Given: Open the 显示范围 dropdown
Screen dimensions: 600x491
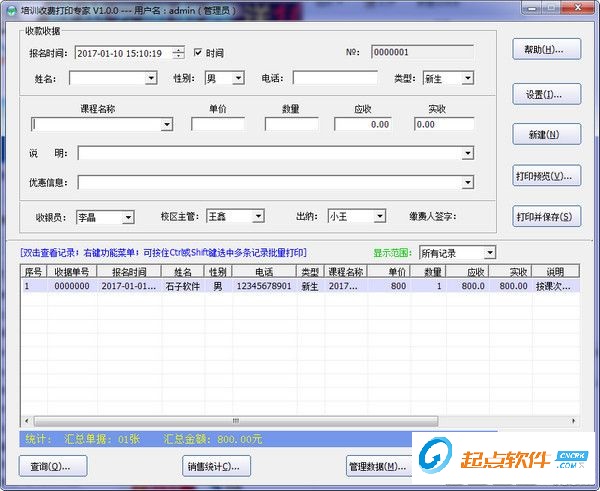Looking at the screenshot, I should tap(488, 253).
